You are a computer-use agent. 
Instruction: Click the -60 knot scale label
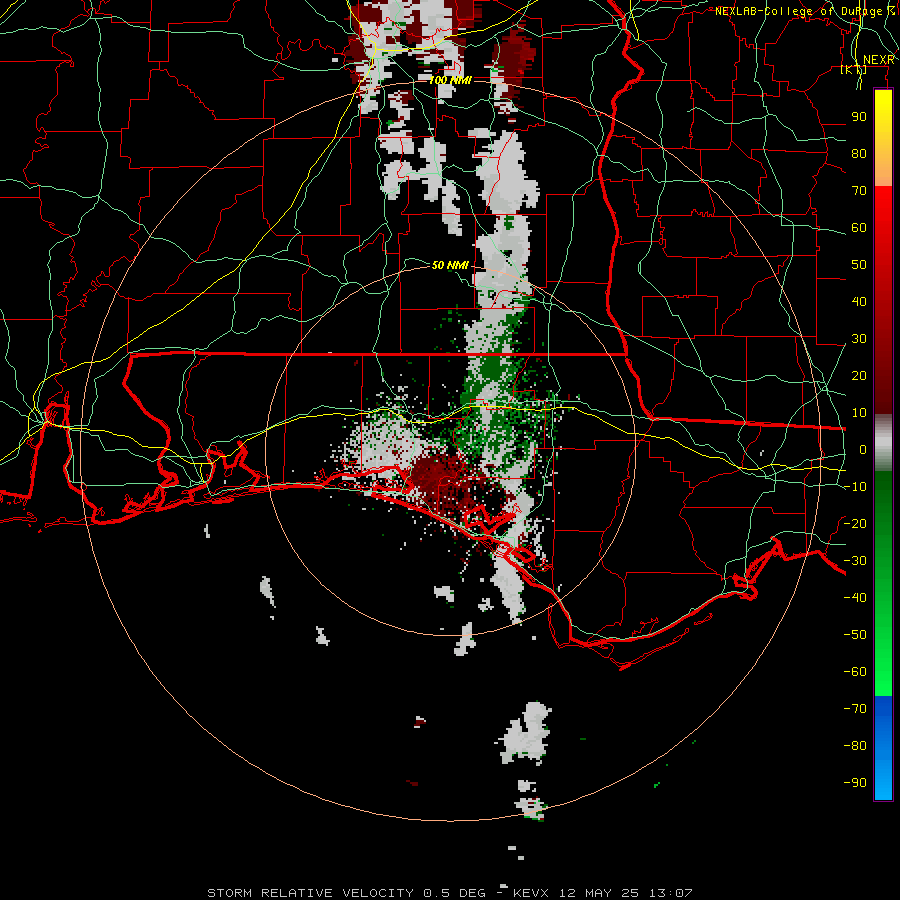click(855, 672)
